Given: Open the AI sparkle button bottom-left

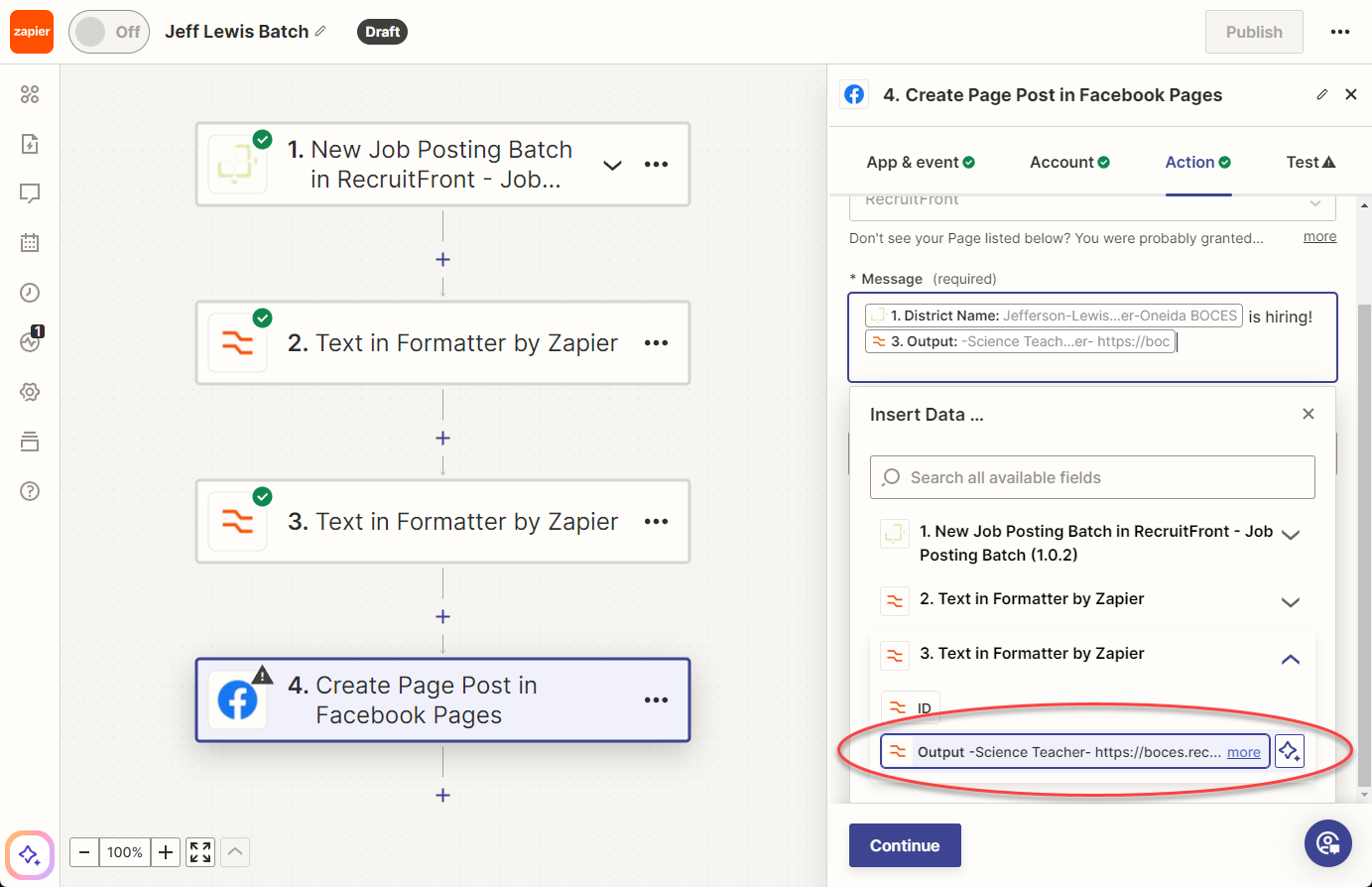Looking at the screenshot, I should click(x=30, y=854).
